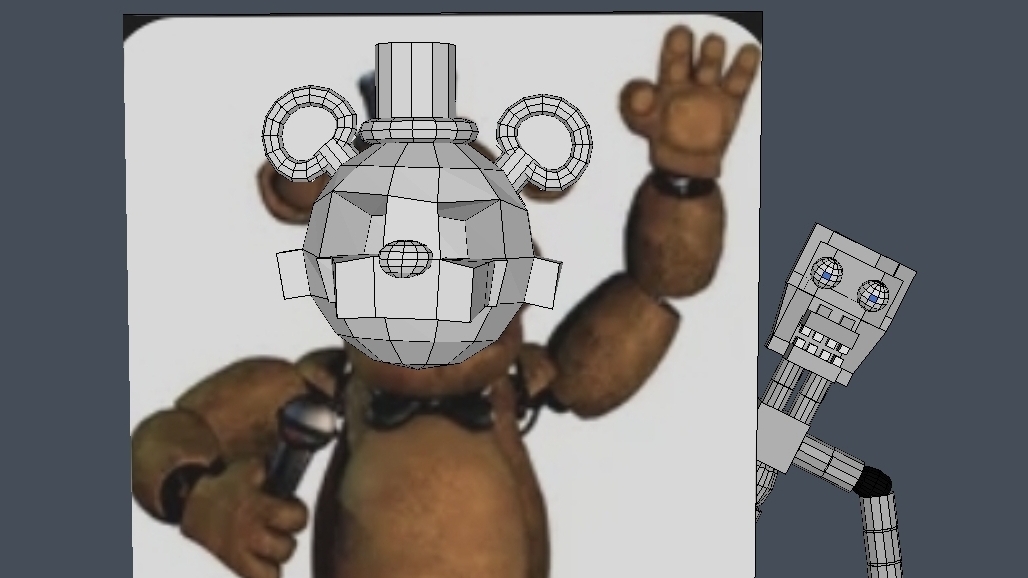Select the endoskeleton's right eye sphere
This screenshot has width=1028, height=578.
(x=873, y=296)
